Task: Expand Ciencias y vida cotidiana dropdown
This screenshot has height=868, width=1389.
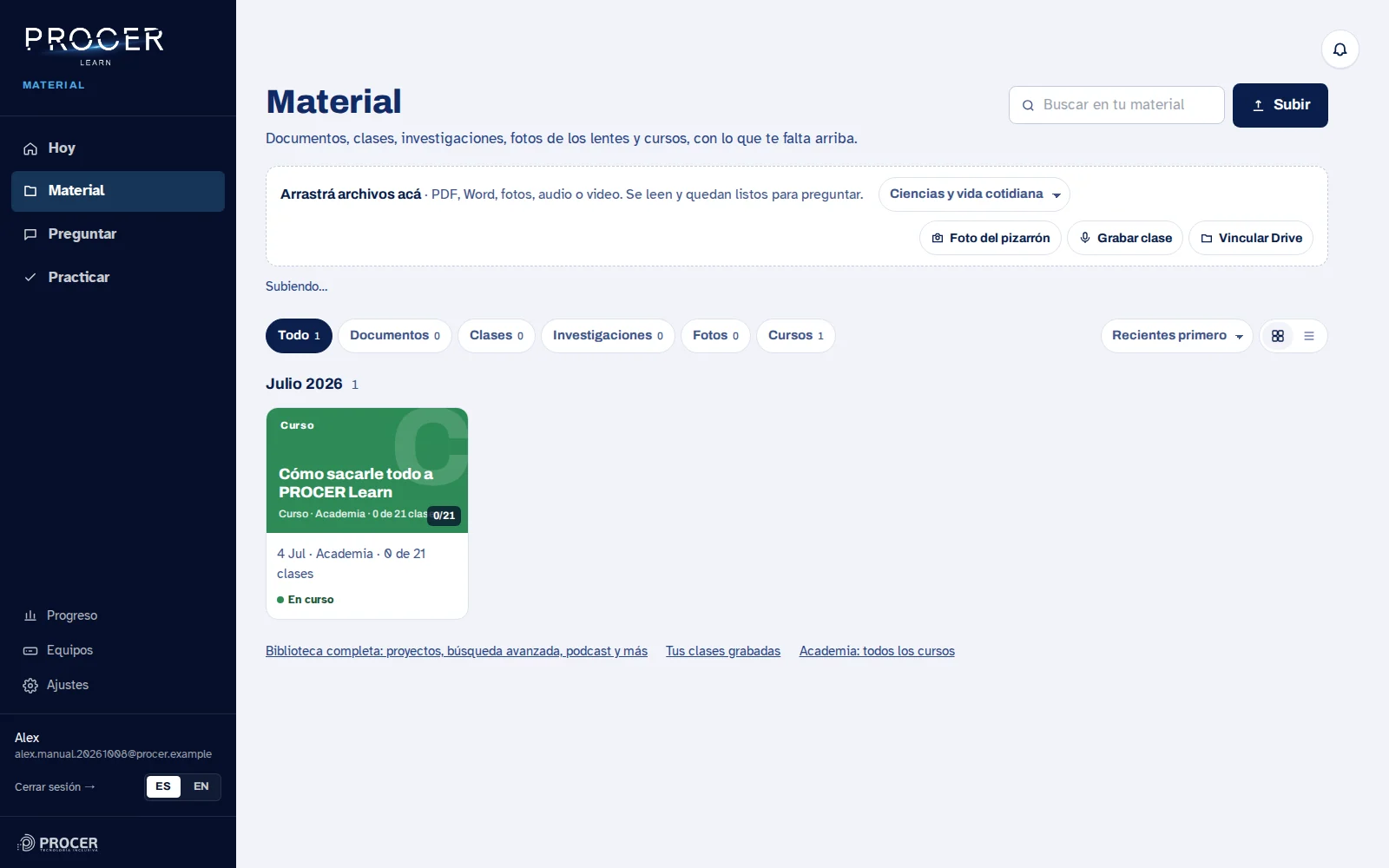Action: coord(974,194)
